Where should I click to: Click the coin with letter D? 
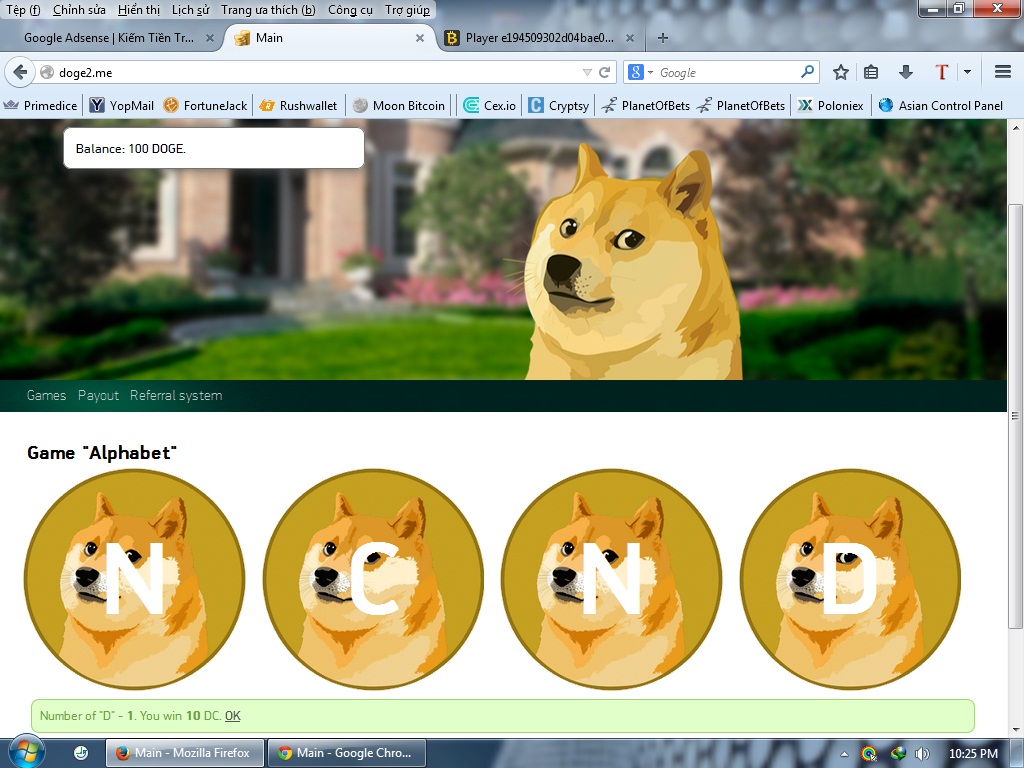[850, 579]
